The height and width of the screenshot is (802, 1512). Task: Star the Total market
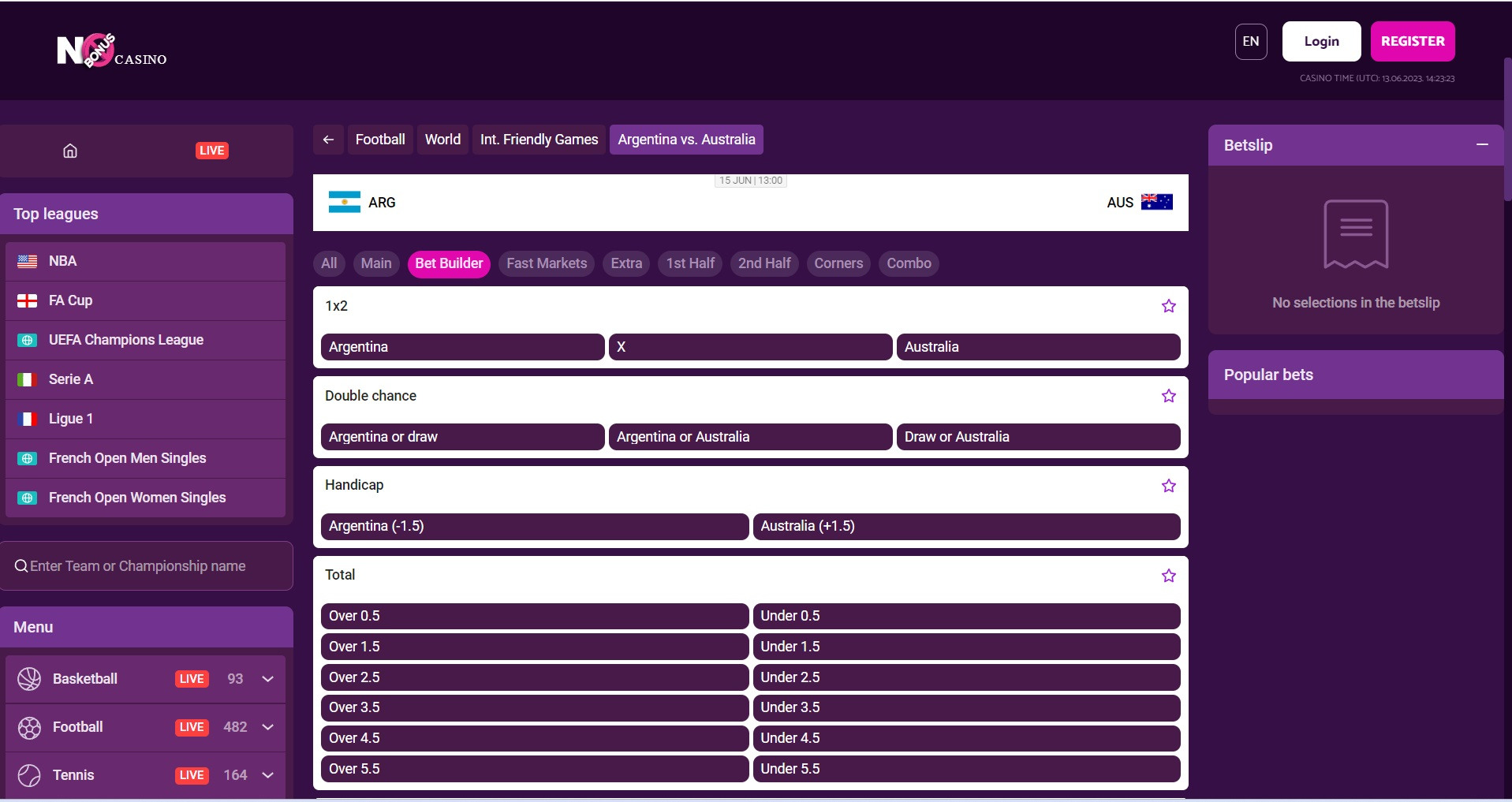point(1168,576)
